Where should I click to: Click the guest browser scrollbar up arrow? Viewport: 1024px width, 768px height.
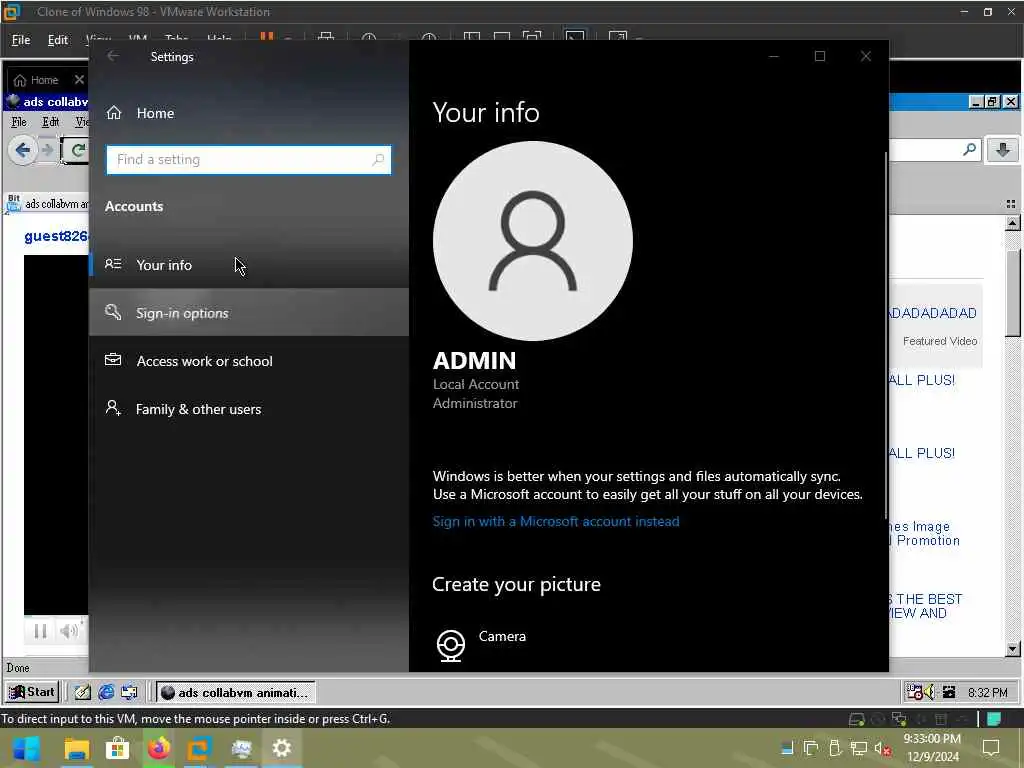(1012, 223)
